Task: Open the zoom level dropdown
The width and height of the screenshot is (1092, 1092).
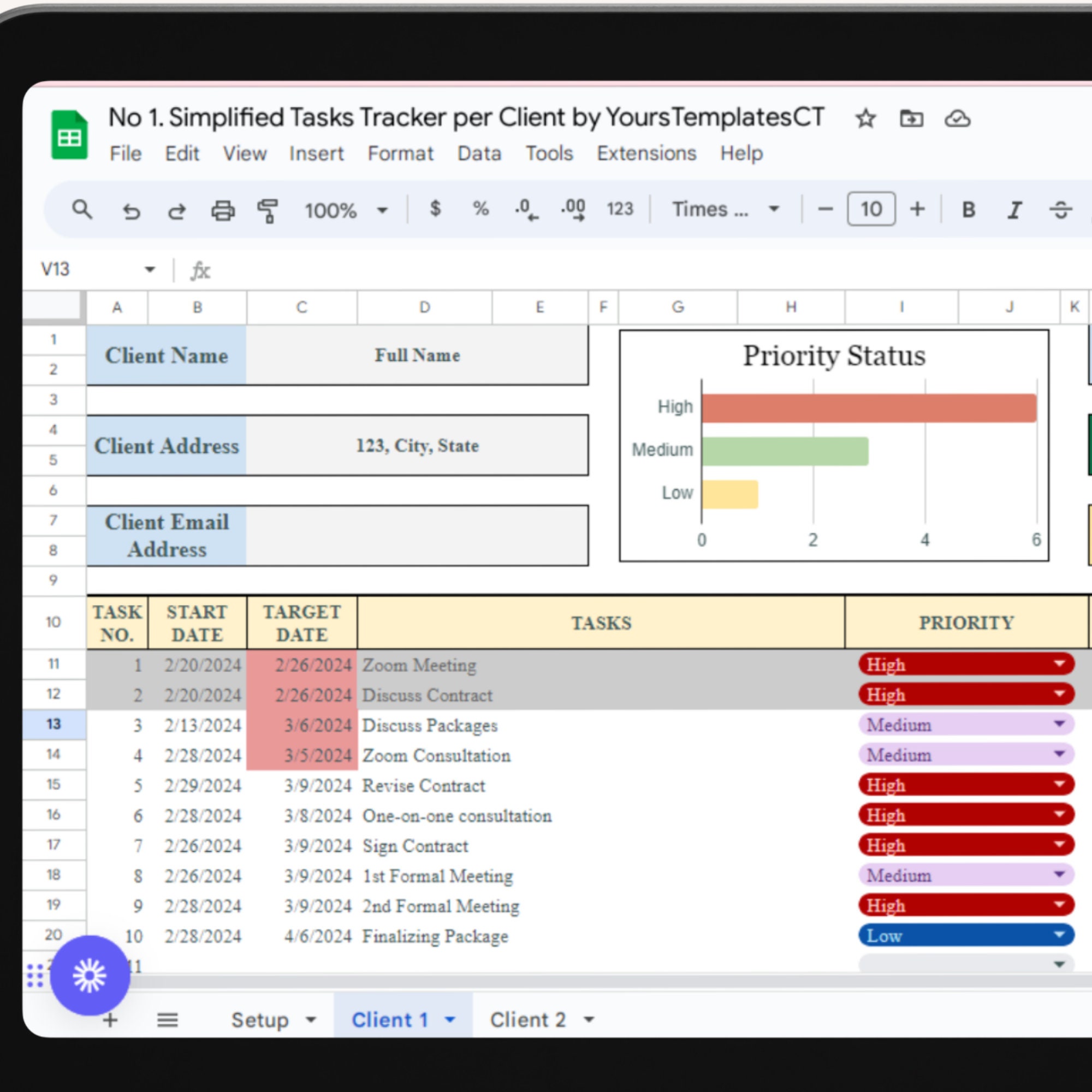Action: point(382,210)
